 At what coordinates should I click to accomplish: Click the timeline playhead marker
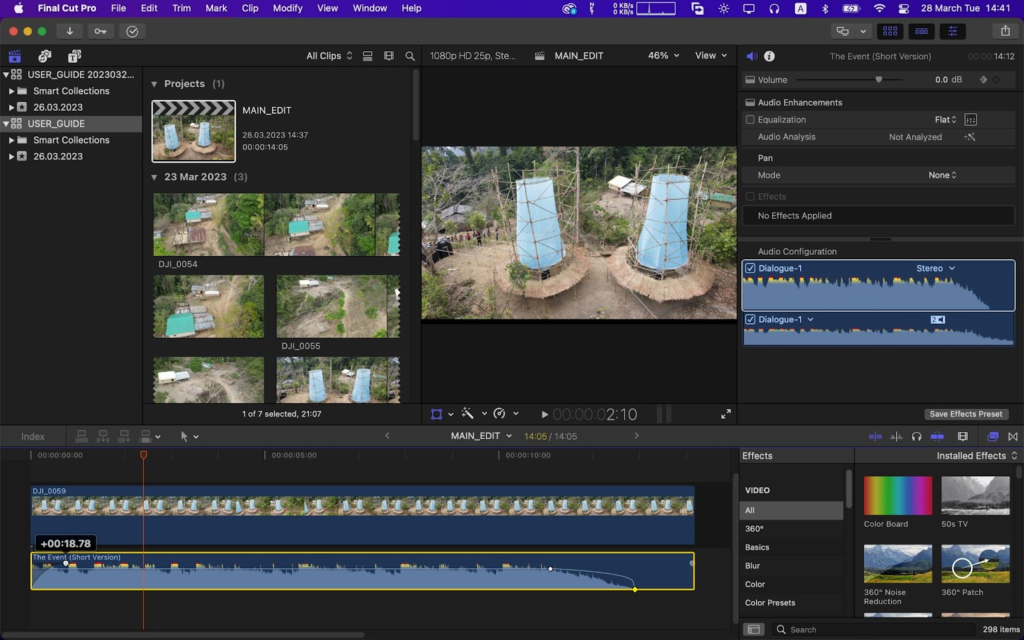[x=144, y=455]
